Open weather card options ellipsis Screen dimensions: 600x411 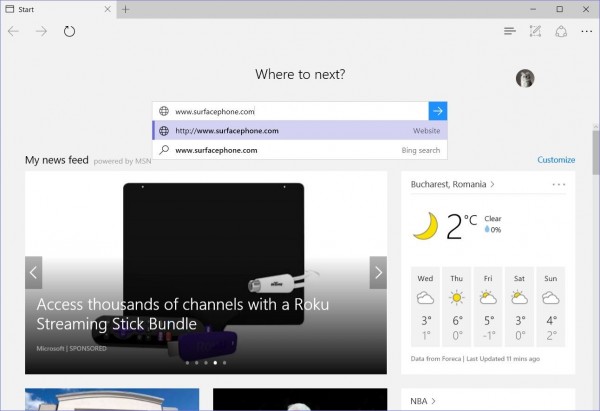pos(559,184)
